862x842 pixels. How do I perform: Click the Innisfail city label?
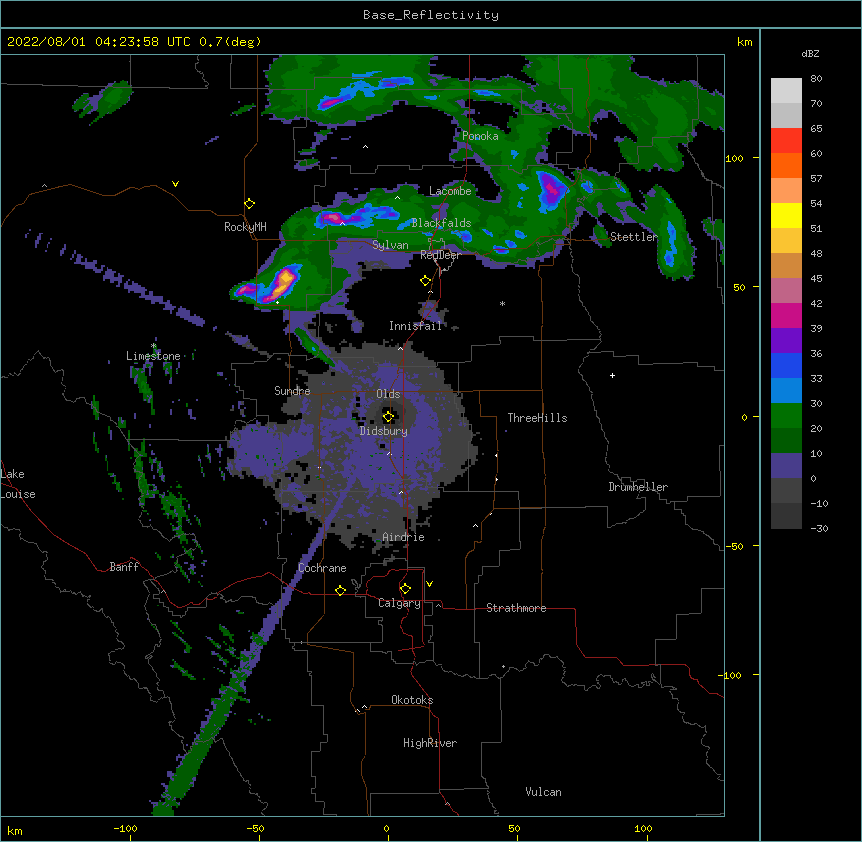pyautogui.click(x=415, y=326)
